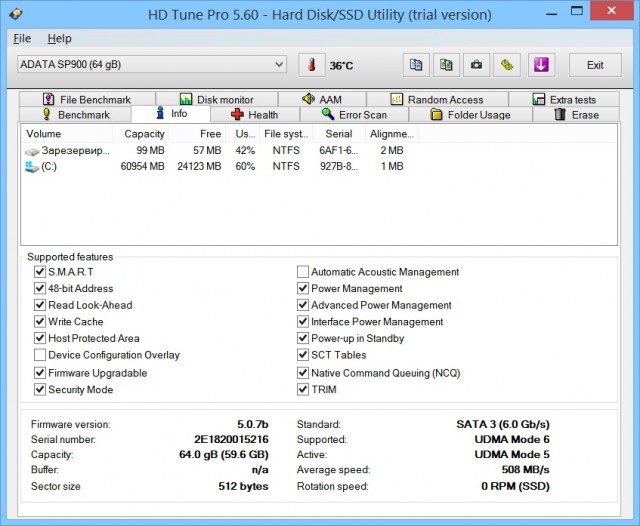This screenshot has height=526, width=640.
Task: Click the green copy screenshot icon
Action: (x=446, y=65)
